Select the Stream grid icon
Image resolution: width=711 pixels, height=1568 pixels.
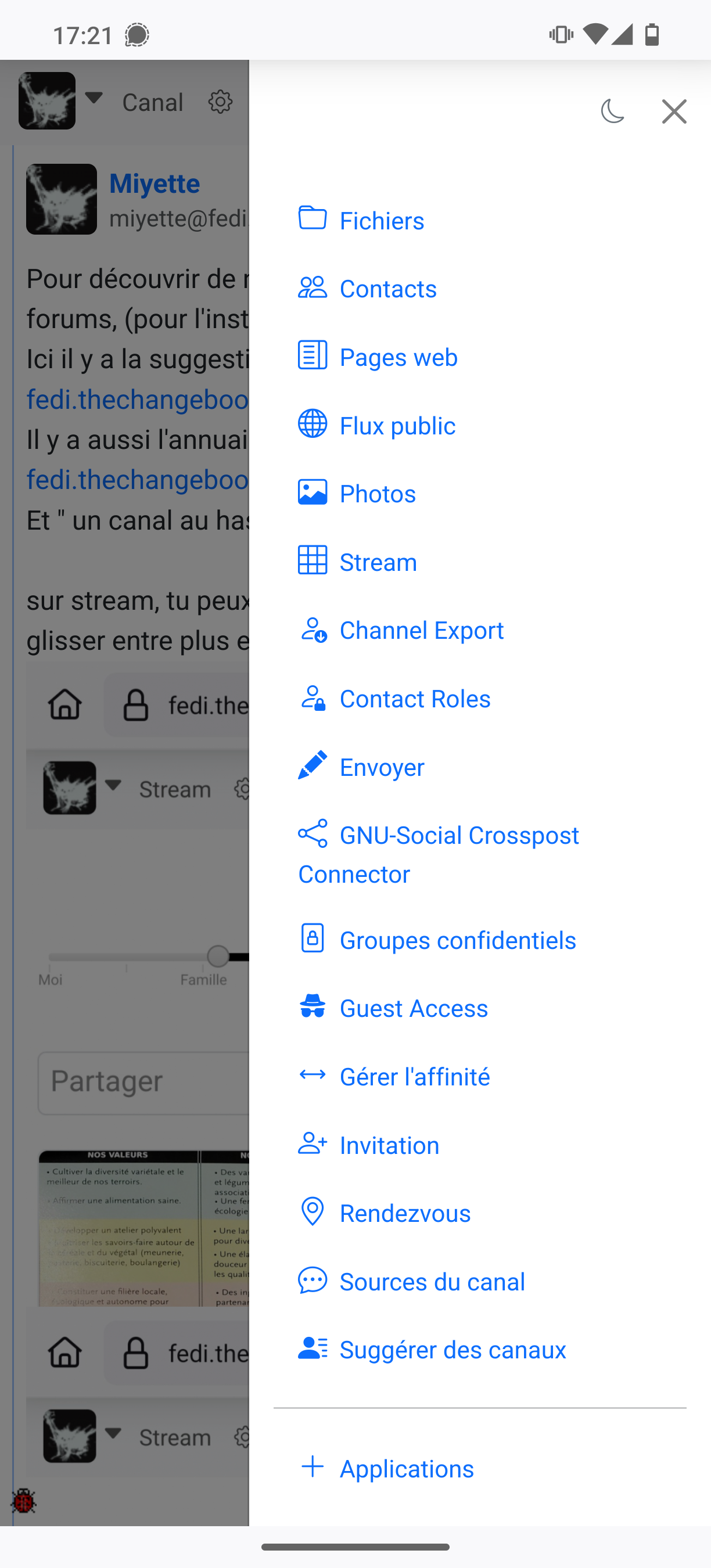click(x=313, y=560)
